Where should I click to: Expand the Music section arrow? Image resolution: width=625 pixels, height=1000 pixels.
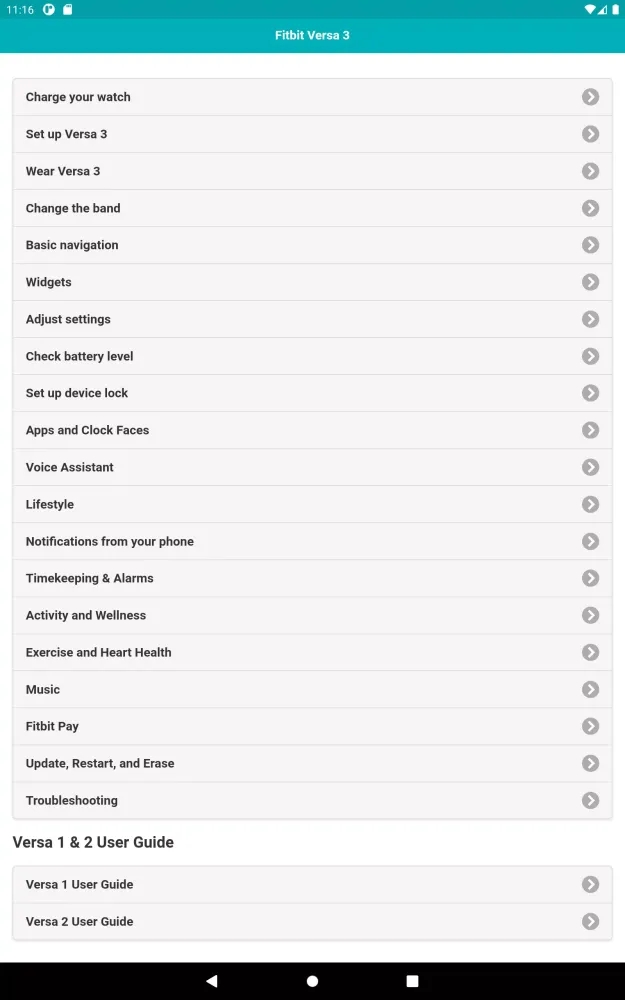[590, 689]
